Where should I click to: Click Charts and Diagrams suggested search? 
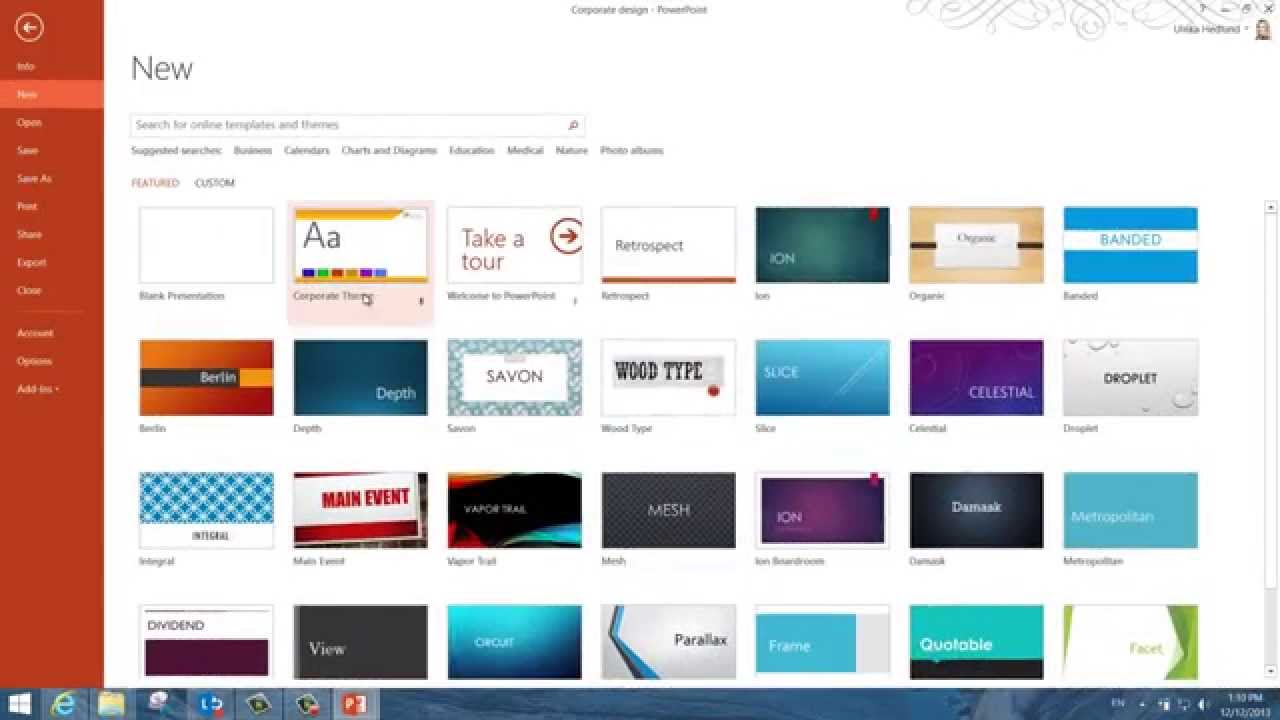click(389, 151)
